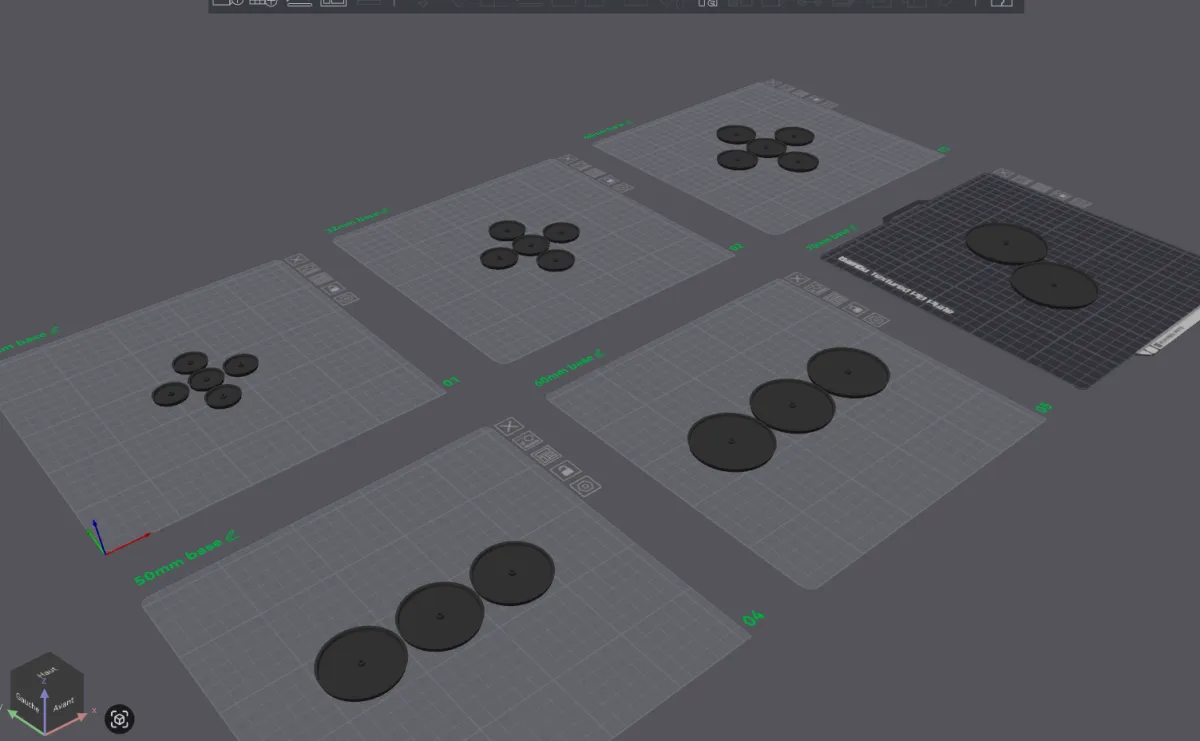Open plate settings for the 50mm base plate
This screenshot has height=741, width=1200.
(587, 486)
